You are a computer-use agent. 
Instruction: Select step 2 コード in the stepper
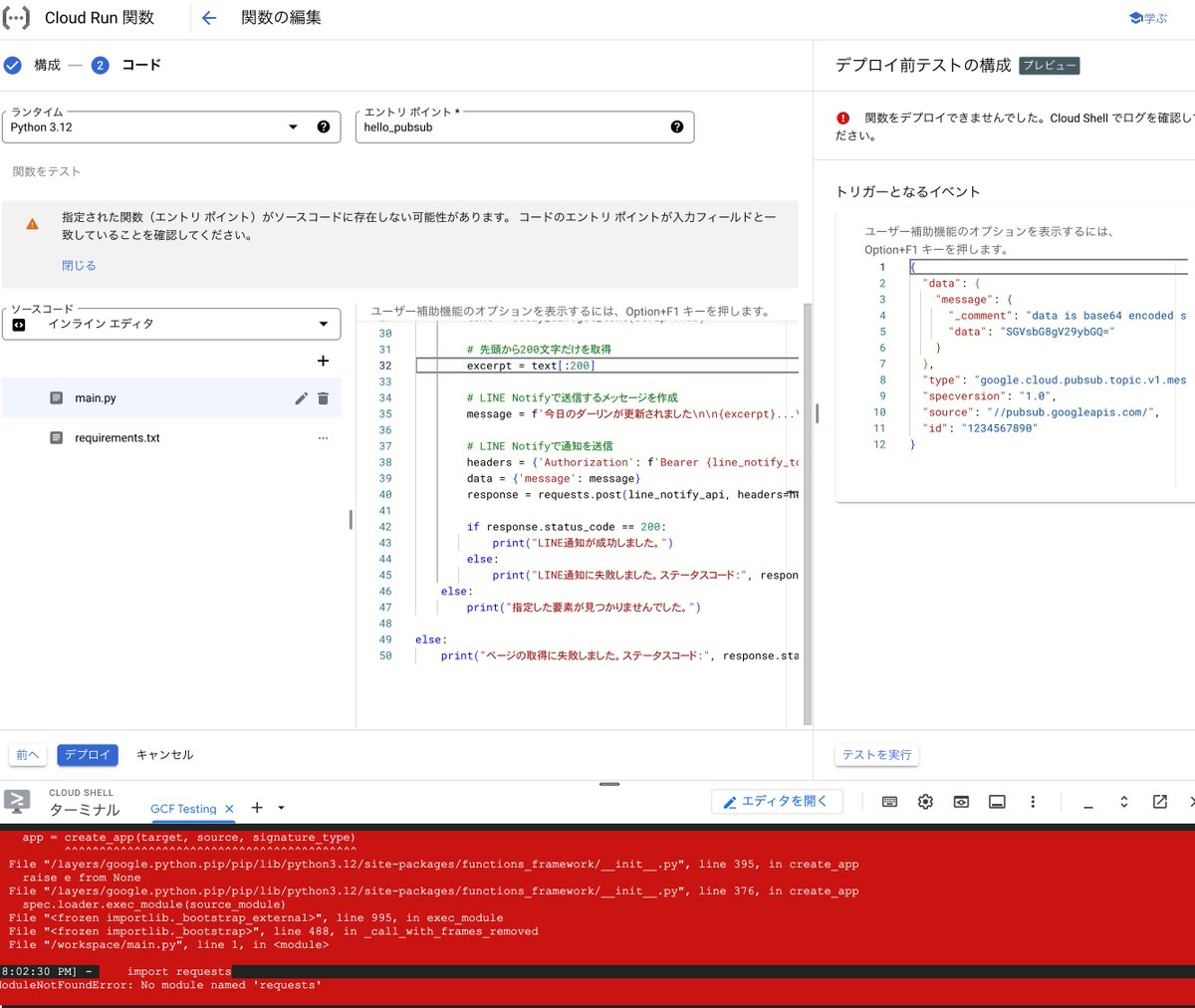[126, 66]
